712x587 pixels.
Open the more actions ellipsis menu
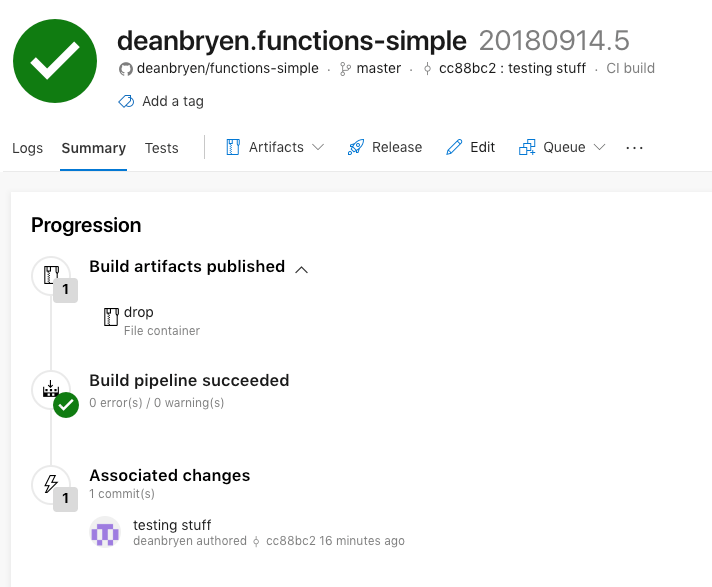click(x=635, y=147)
